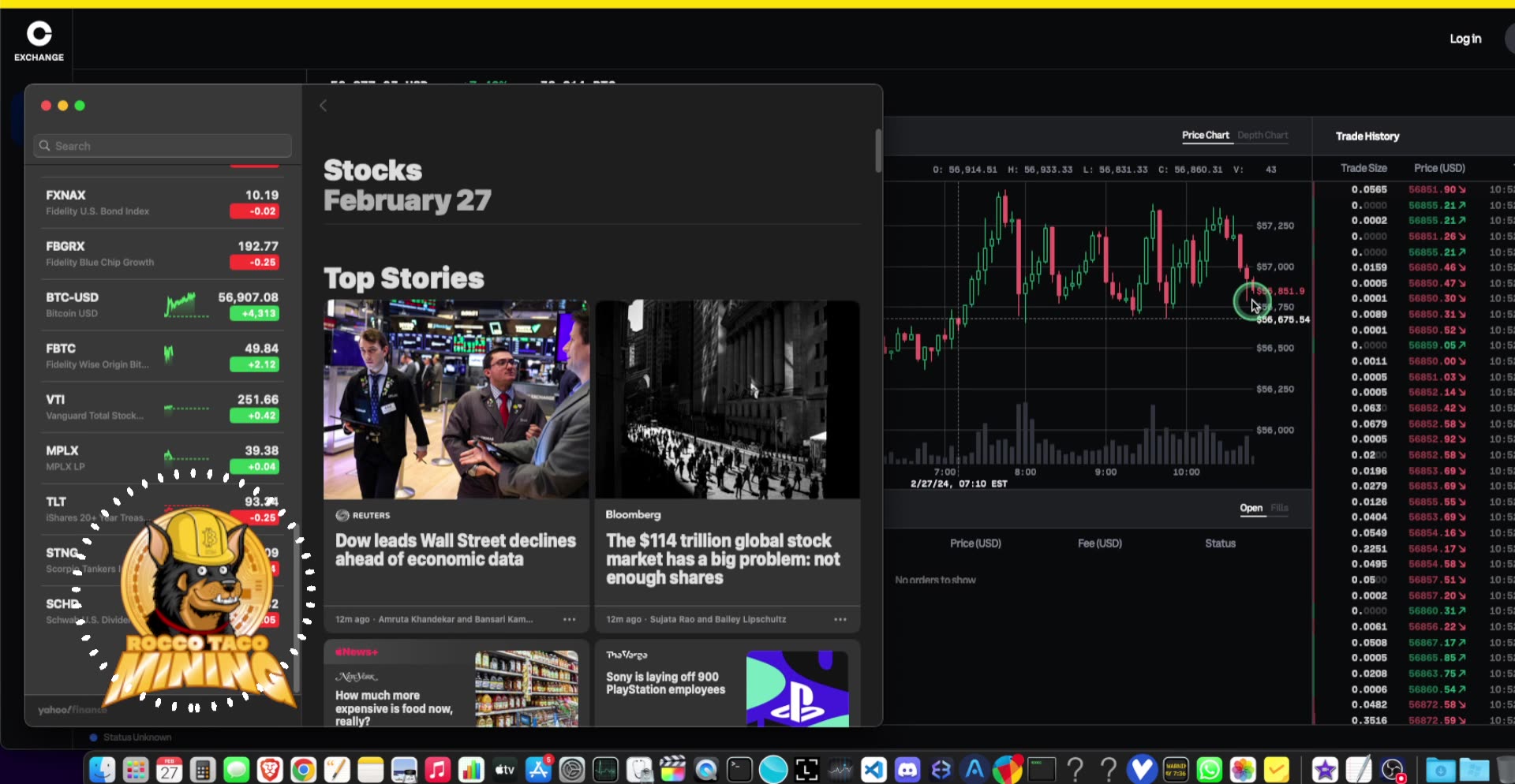Click the magnifying glass search icon
This screenshot has height=784, width=1515.
pos(44,146)
